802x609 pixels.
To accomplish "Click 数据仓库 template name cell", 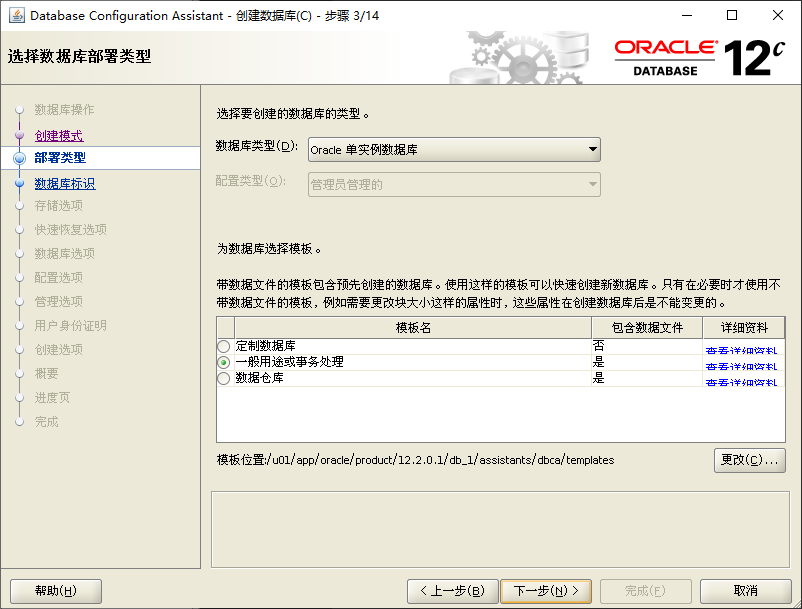I will coord(413,378).
